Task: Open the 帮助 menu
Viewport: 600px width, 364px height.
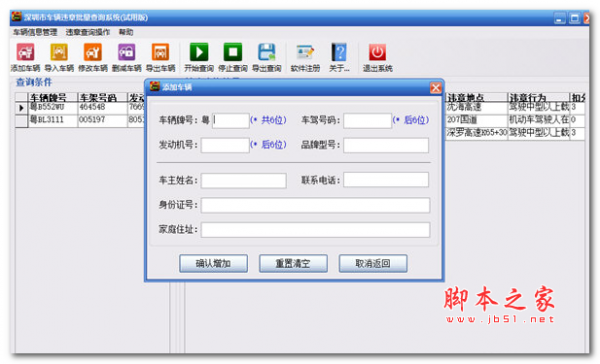Action: tap(126, 32)
